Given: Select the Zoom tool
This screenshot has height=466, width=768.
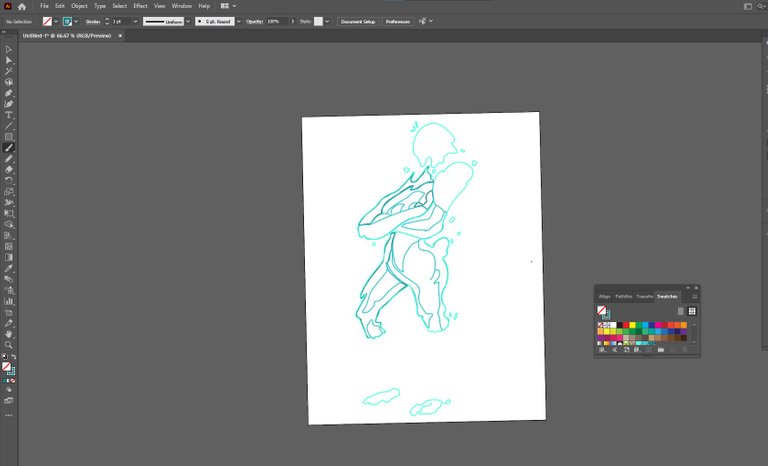Looking at the screenshot, I should pos(8,345).
